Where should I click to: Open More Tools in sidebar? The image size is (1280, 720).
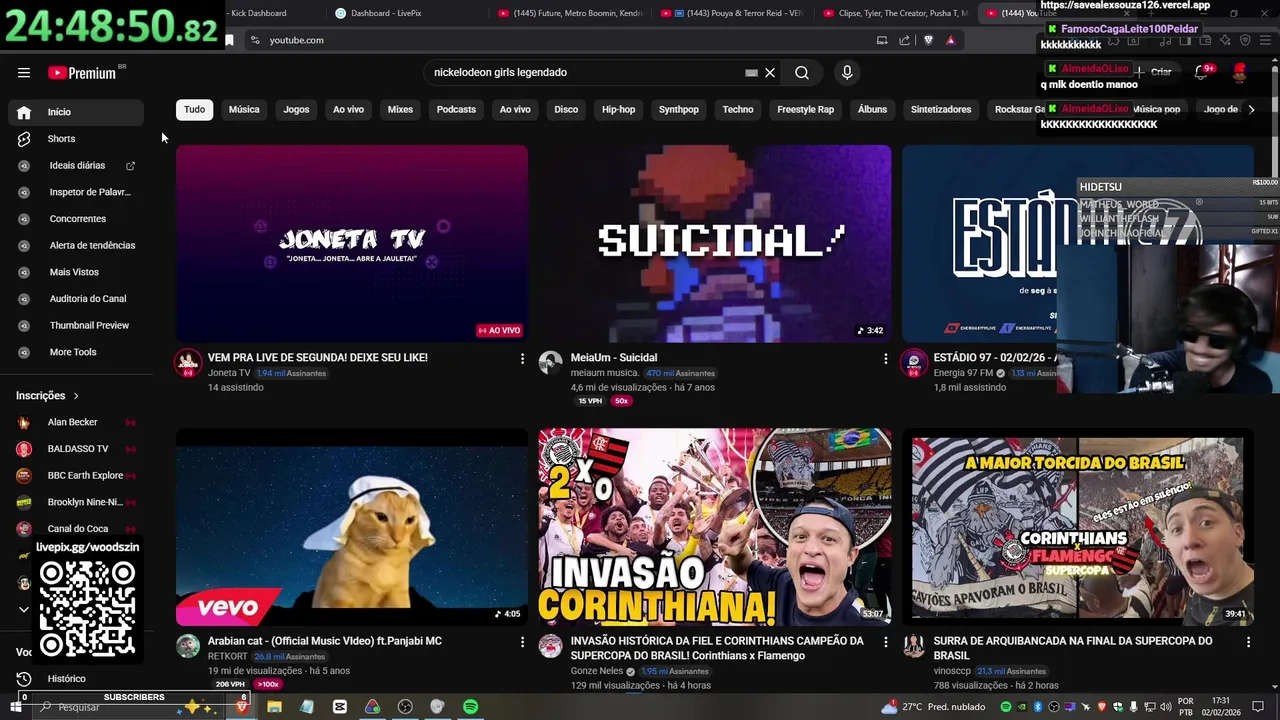(x=76, y=352)
